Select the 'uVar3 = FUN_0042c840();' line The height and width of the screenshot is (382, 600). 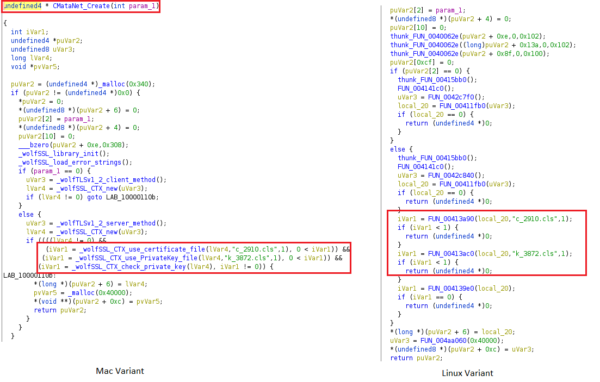pos(441,176)
